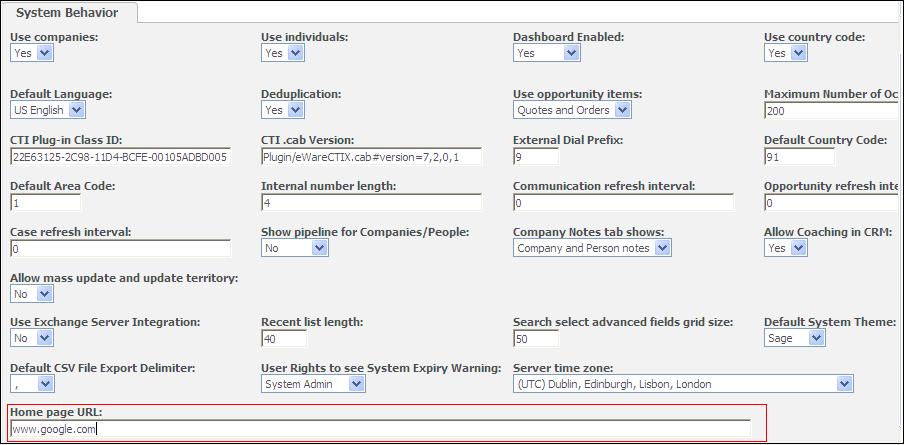Click the External Dial Prefix field

536,156
